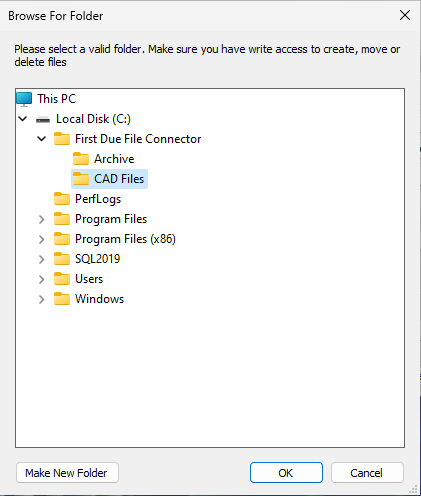Click the This PC computer icon
The width and height of the screenshot is (421, 496).
24,99
